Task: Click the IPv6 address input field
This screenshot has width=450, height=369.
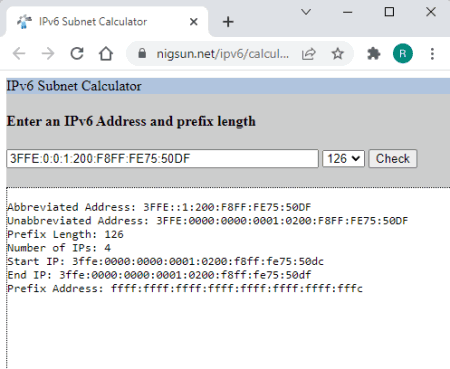Action: [x=162, y=159]
